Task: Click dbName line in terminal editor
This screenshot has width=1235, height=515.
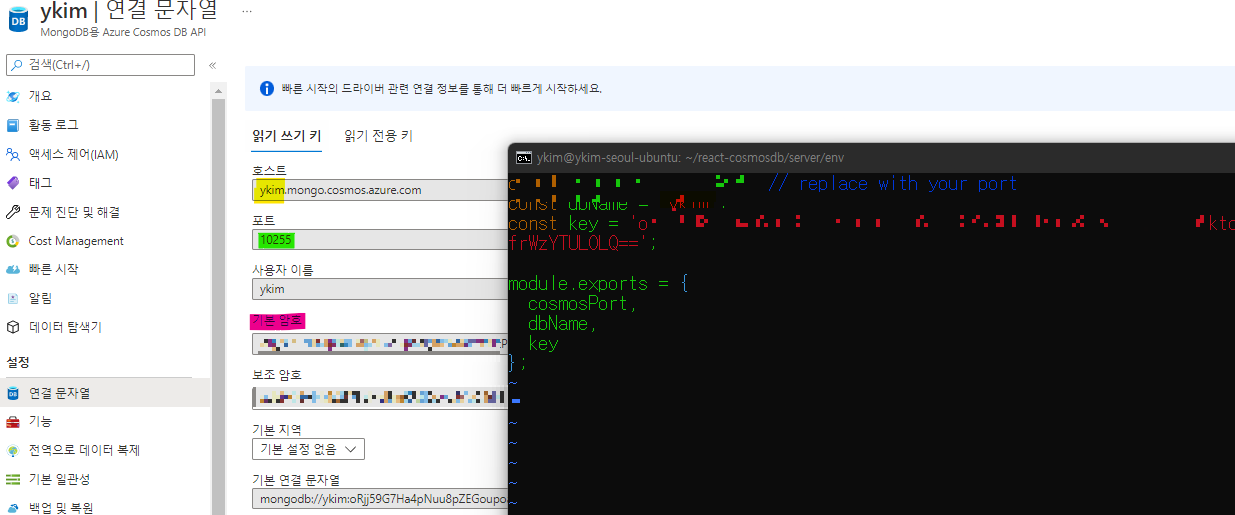Action: pyautogui.click(x=562, y=324)
